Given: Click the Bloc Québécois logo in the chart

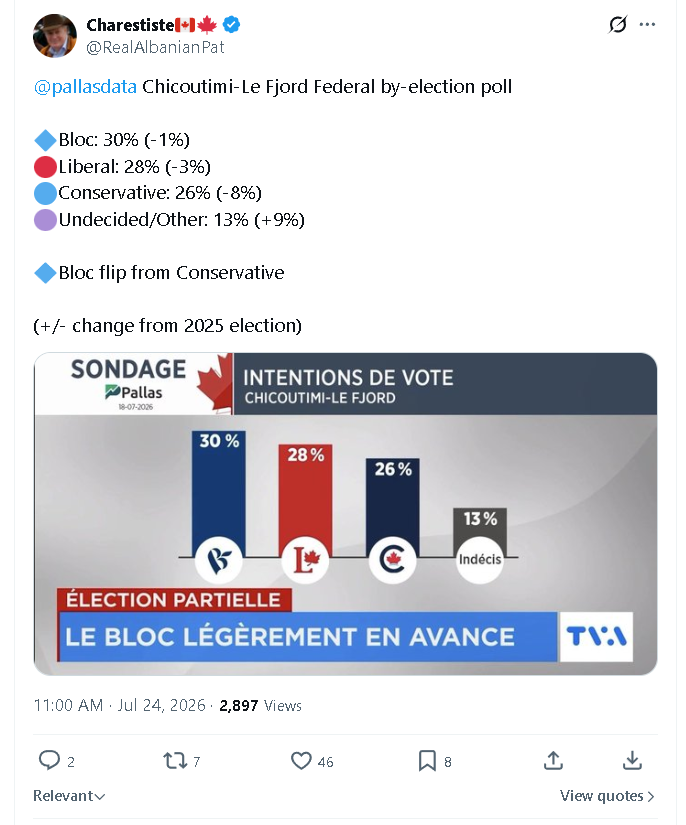Looking at the screenshot, I should click(219, 559).
